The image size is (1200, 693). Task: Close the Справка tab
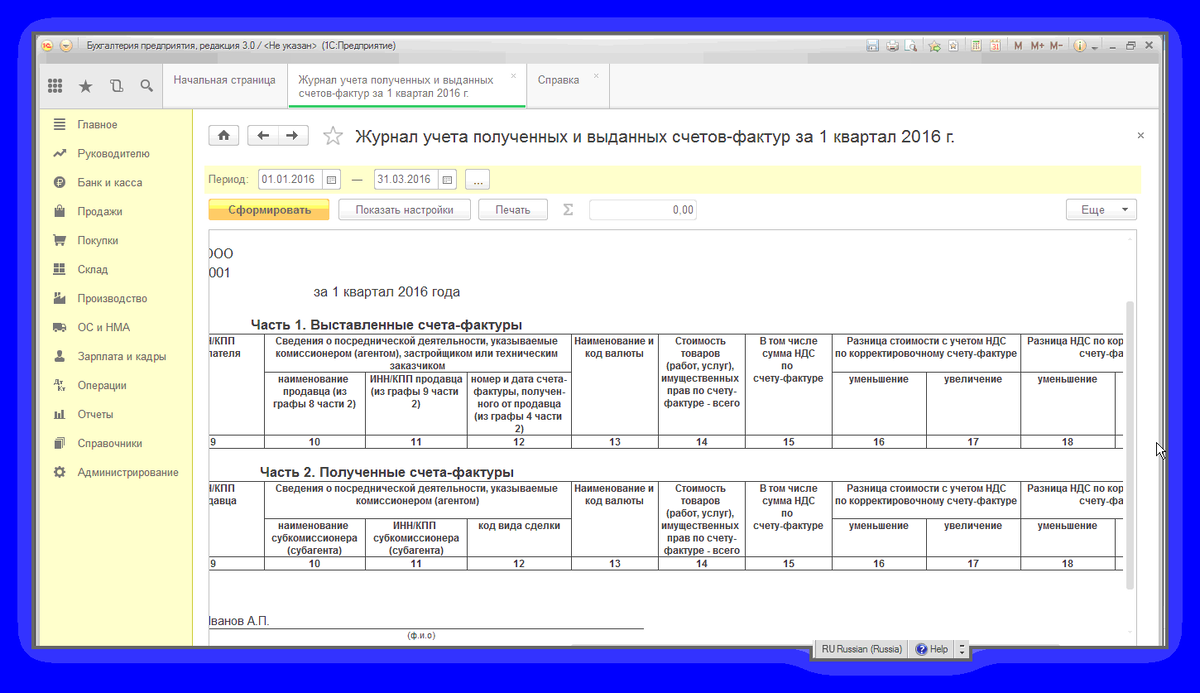tap(597, 76)
